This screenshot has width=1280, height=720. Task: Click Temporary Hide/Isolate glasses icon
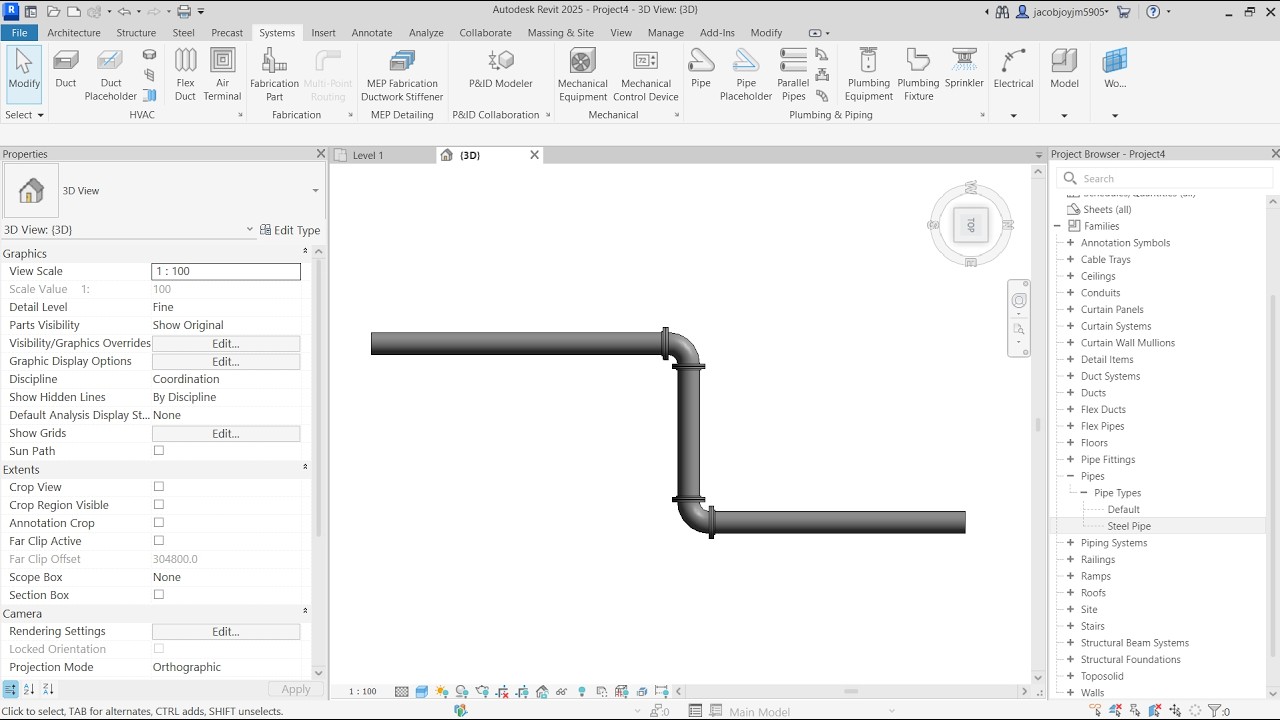tap(562, 691)
